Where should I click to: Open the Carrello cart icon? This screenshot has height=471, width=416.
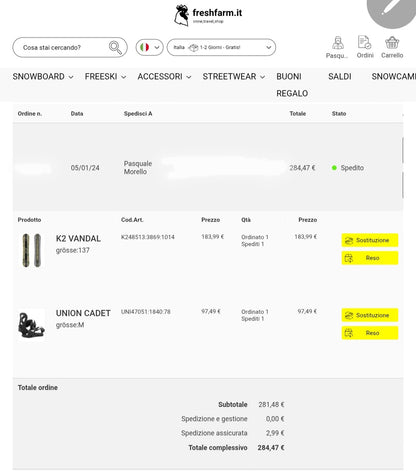[392, 47]
